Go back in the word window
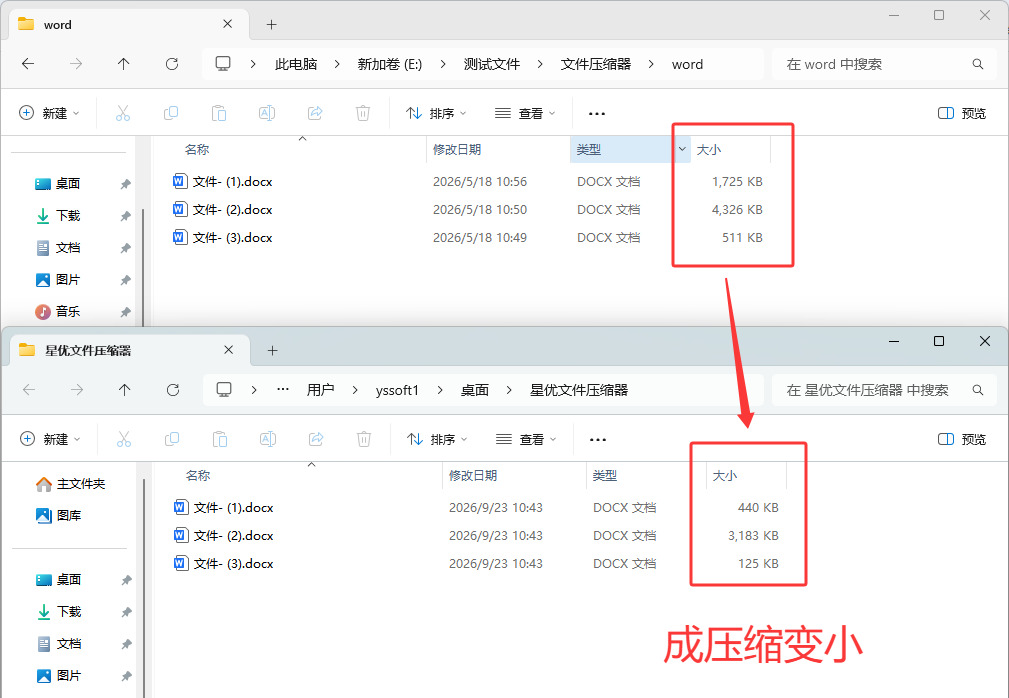1009x698 pixels. 28,64
